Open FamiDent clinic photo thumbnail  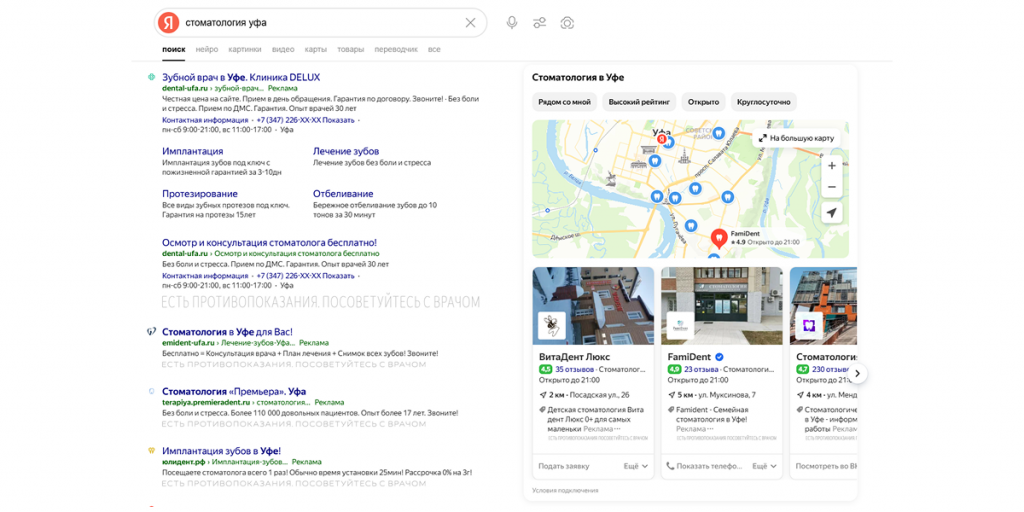click(x=722, y=306)
